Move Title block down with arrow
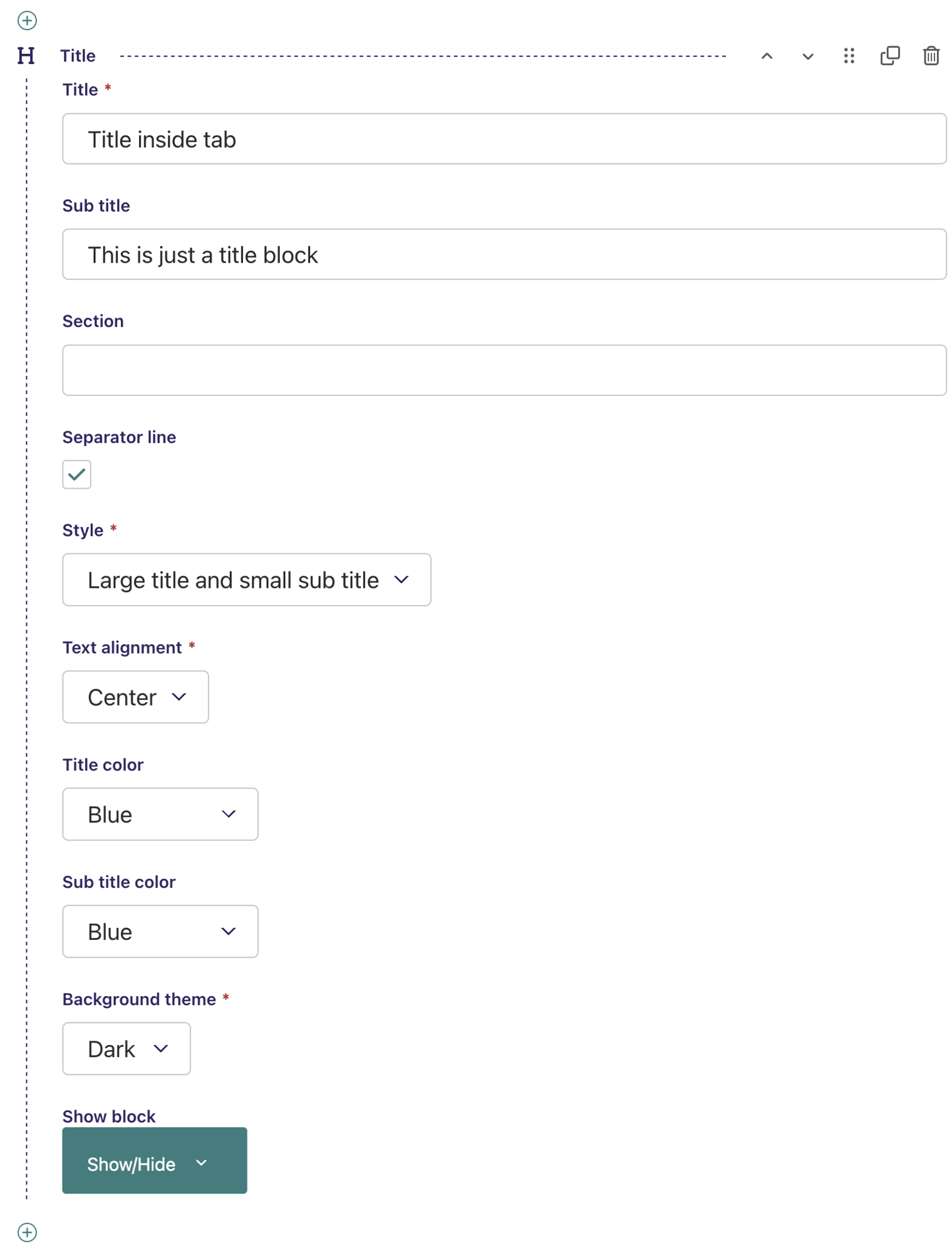 point(808,56)
